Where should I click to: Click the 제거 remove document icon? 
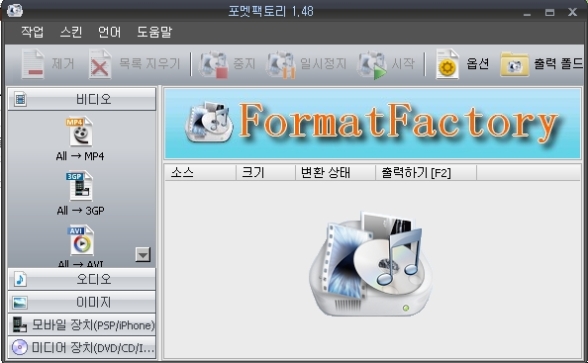click(33, 64)
